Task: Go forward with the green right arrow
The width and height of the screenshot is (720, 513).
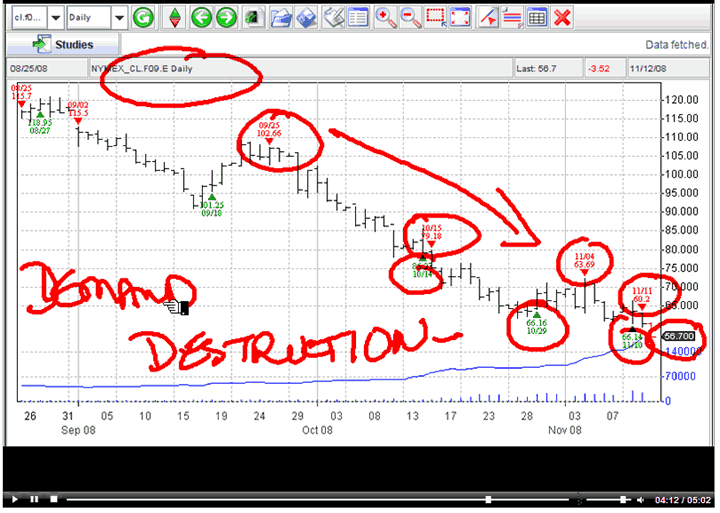Action: click(x=226, y=18)
